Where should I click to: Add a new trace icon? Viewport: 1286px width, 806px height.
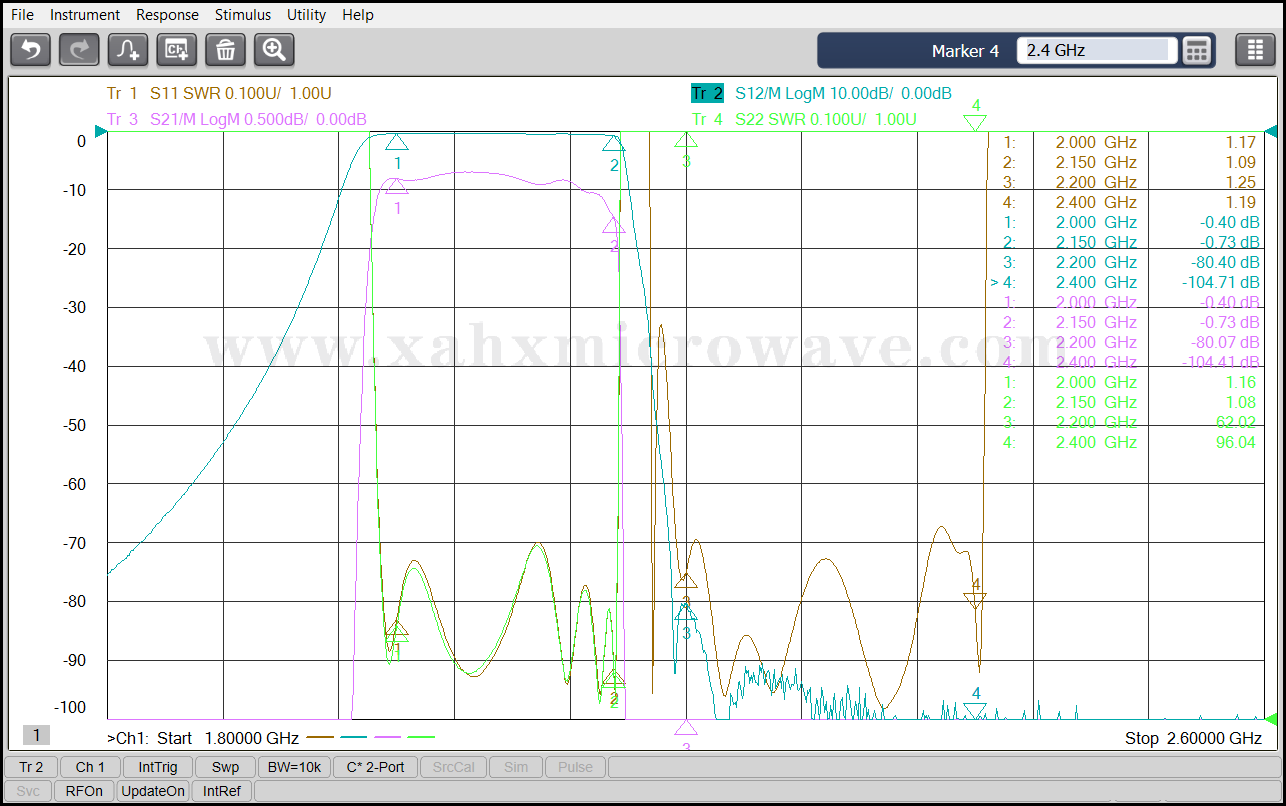(x=128, y=50)
